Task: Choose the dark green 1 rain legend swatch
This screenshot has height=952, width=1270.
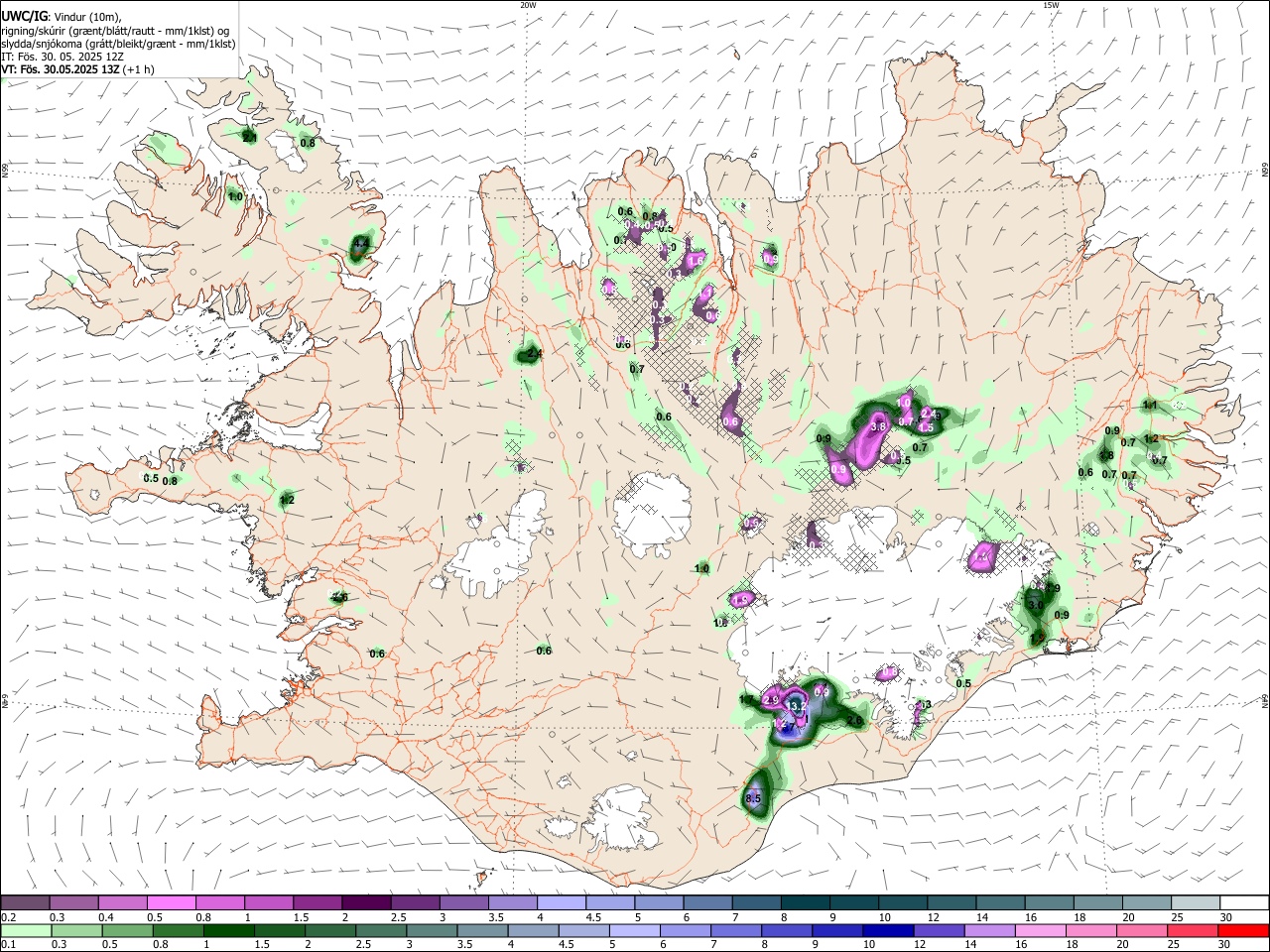Action: (x=228, y=930)
